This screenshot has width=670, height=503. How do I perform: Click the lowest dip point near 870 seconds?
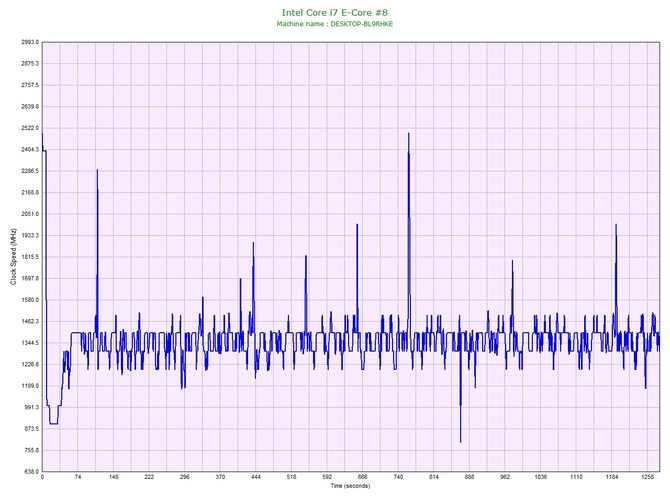click(461, 442)
